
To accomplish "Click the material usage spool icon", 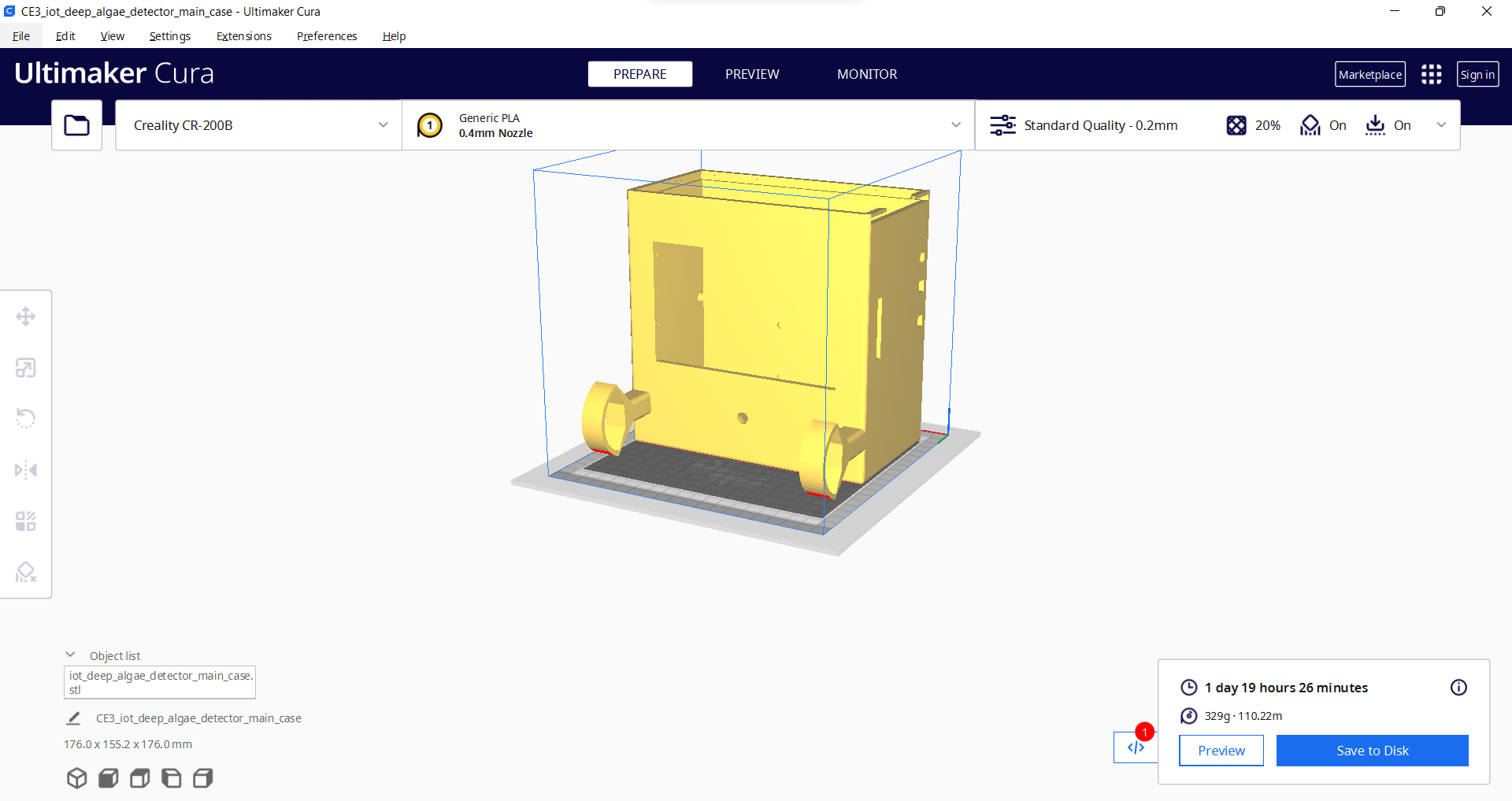I will 1189,716.
